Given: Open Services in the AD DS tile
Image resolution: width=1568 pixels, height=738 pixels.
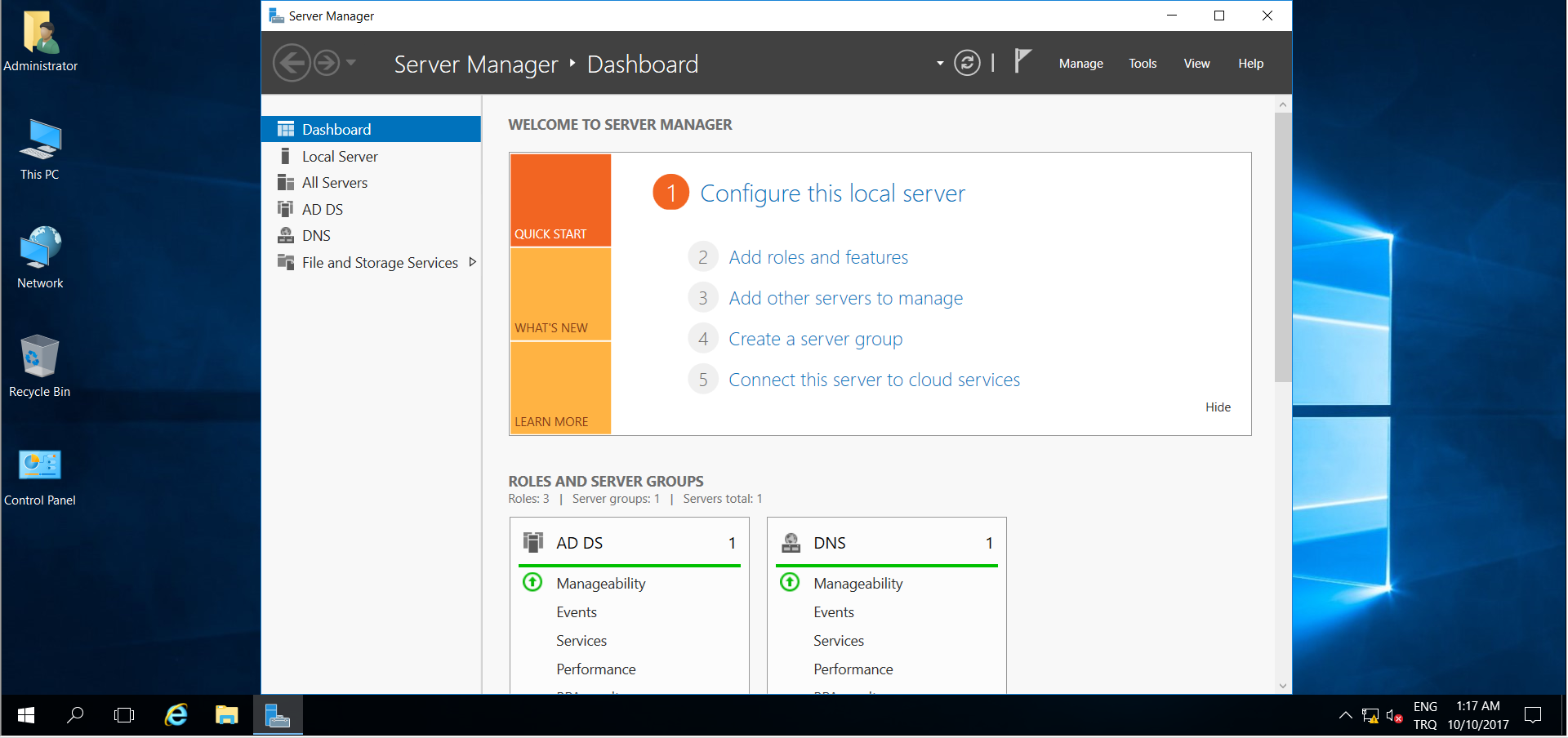Looking at the screenshot, I should point(581,641).
